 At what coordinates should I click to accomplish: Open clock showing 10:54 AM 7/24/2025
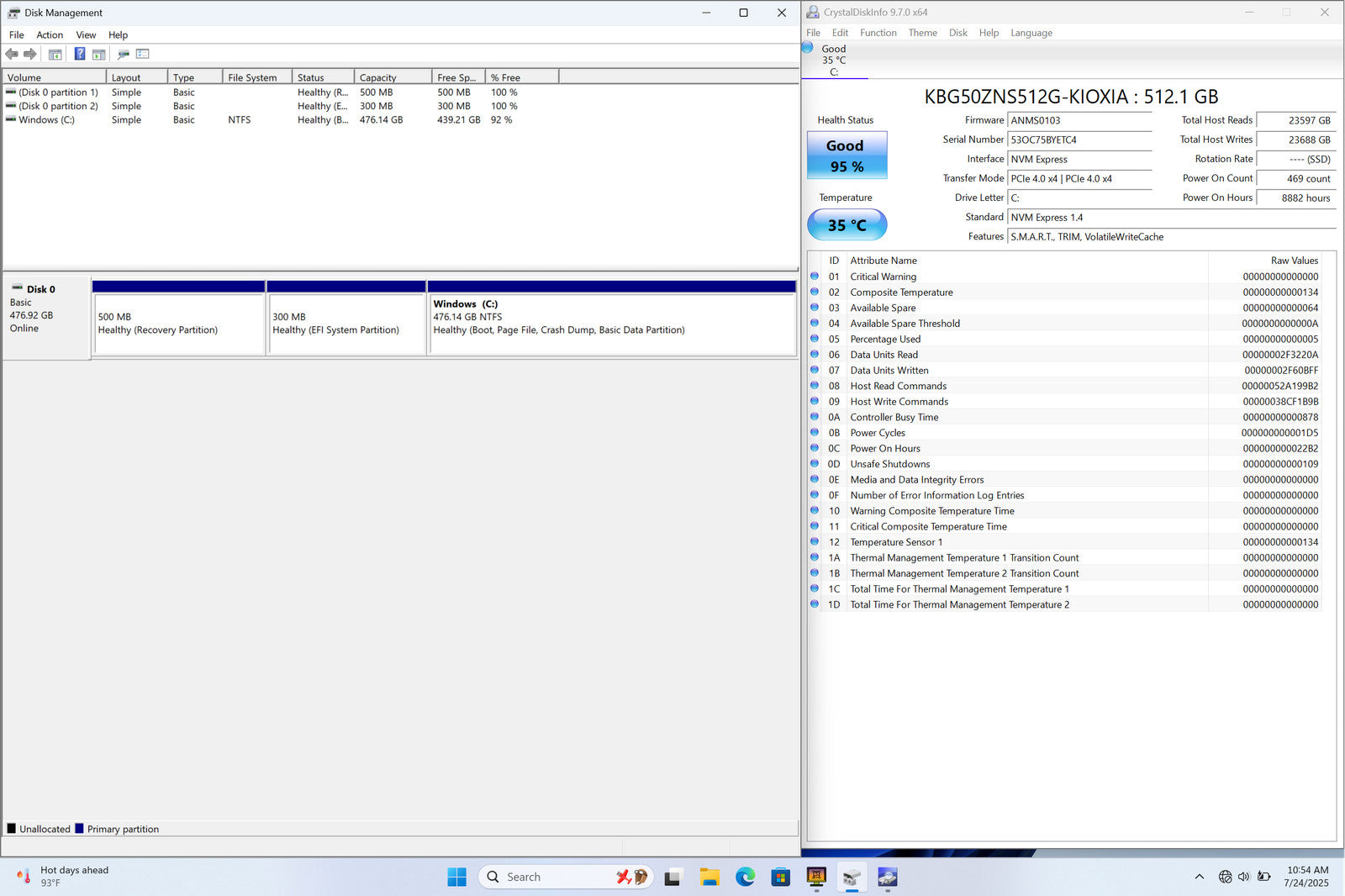(1306, 877)
